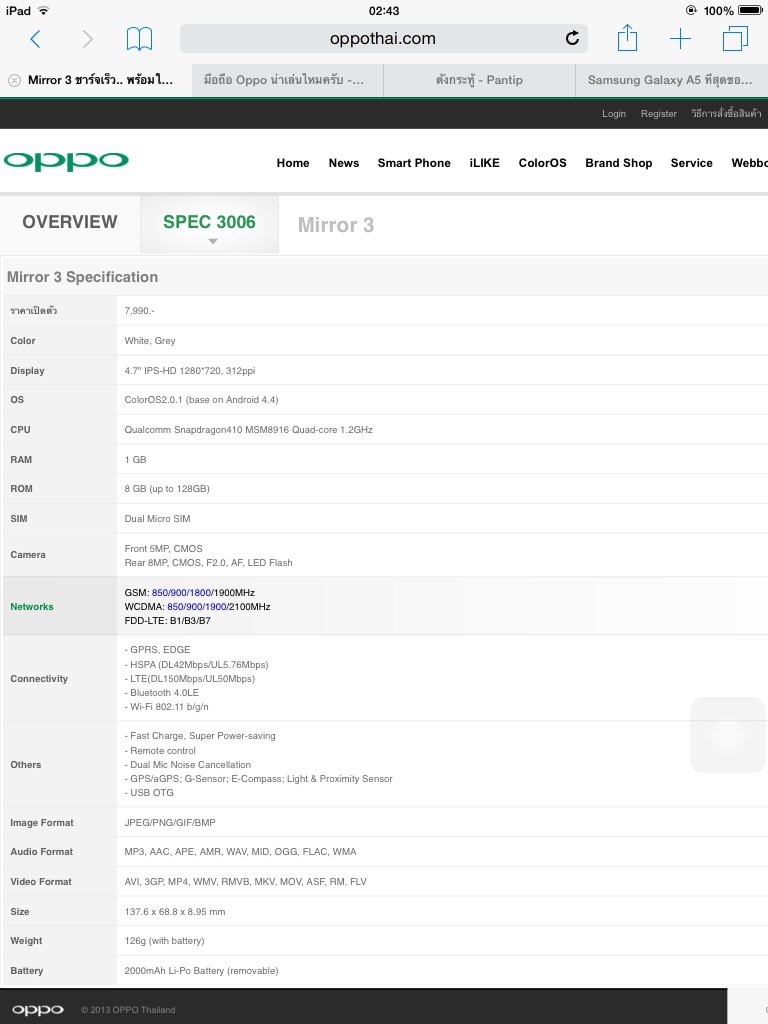The width and height of the screenshot is (768, 1024).
Task: Switch to Samsung Galaxy A5 tab
Action: click(671, 80)
